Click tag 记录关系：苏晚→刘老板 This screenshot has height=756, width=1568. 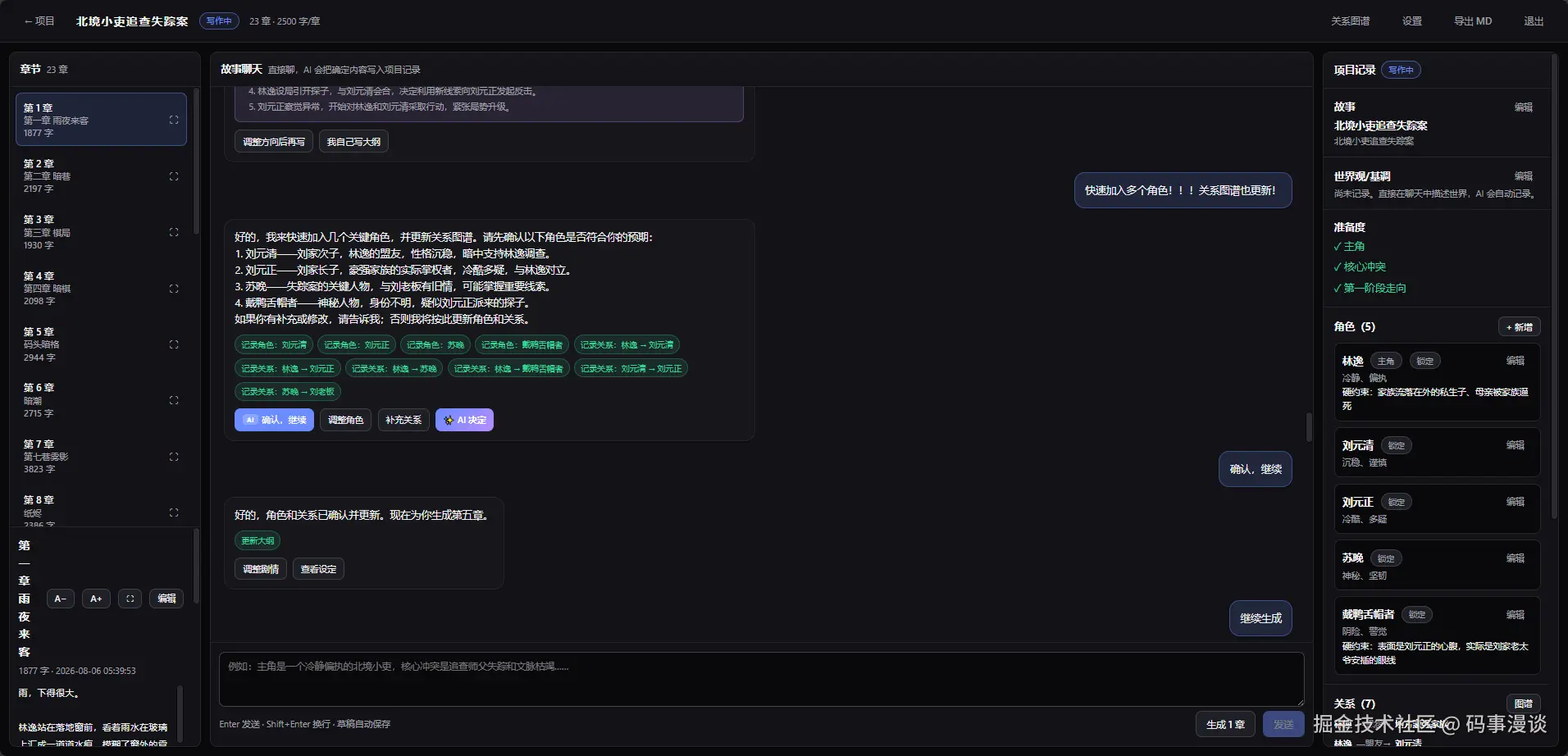(288, 392)
